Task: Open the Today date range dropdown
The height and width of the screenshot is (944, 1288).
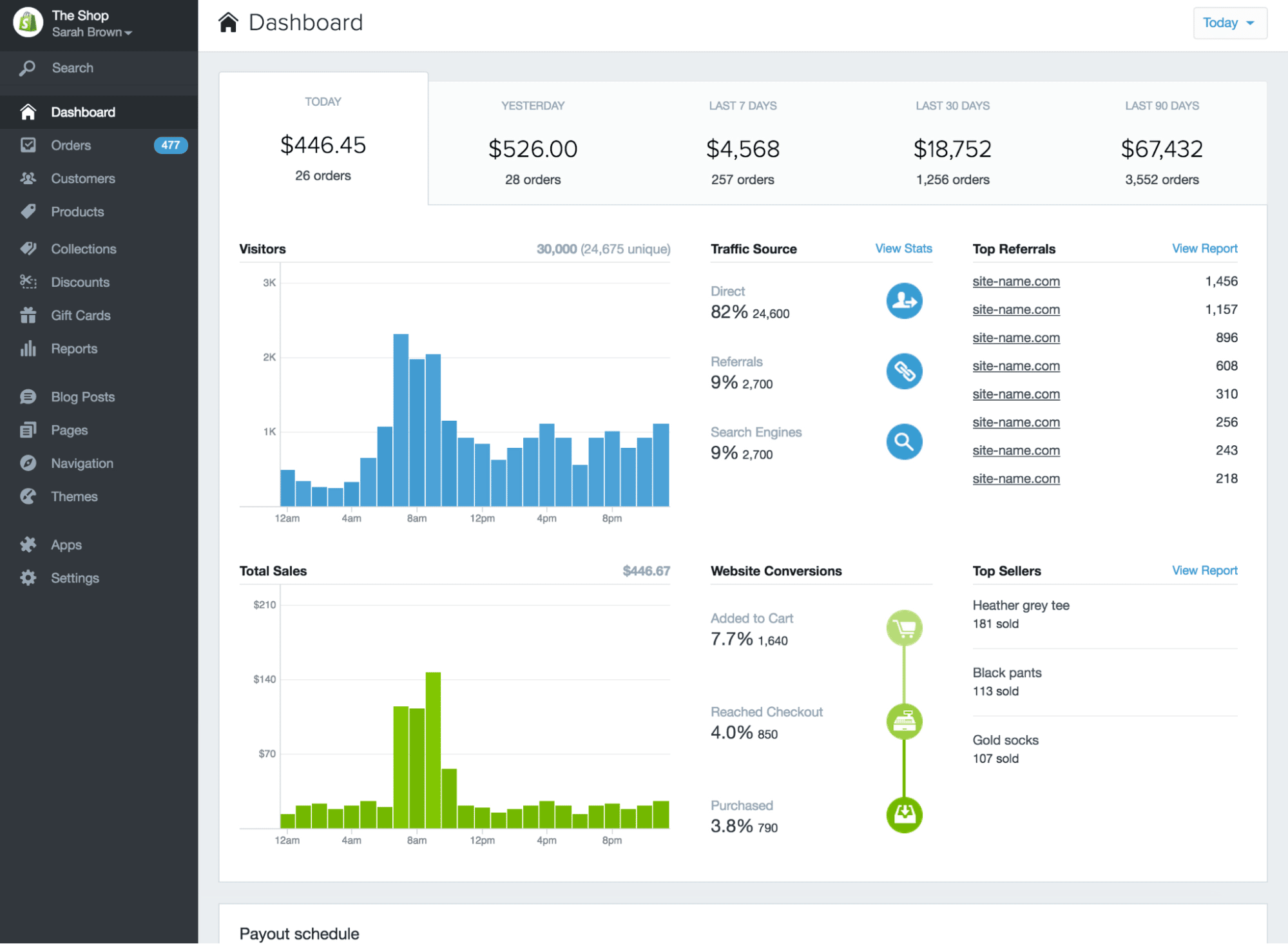Action: (1229, 23)
